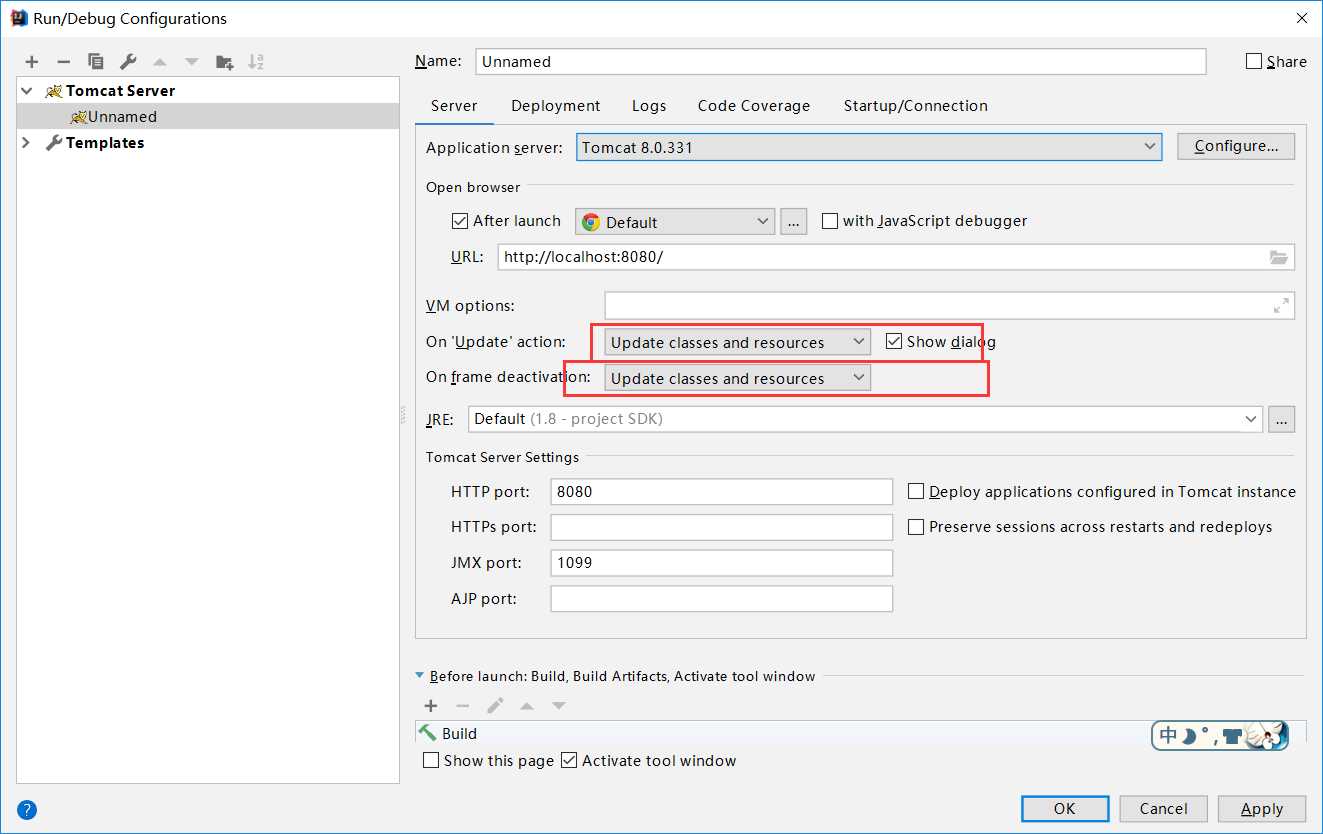This screenshot has width=1323, height=834.
Task: Add before launch task plus icon
Action: [431, 706]
